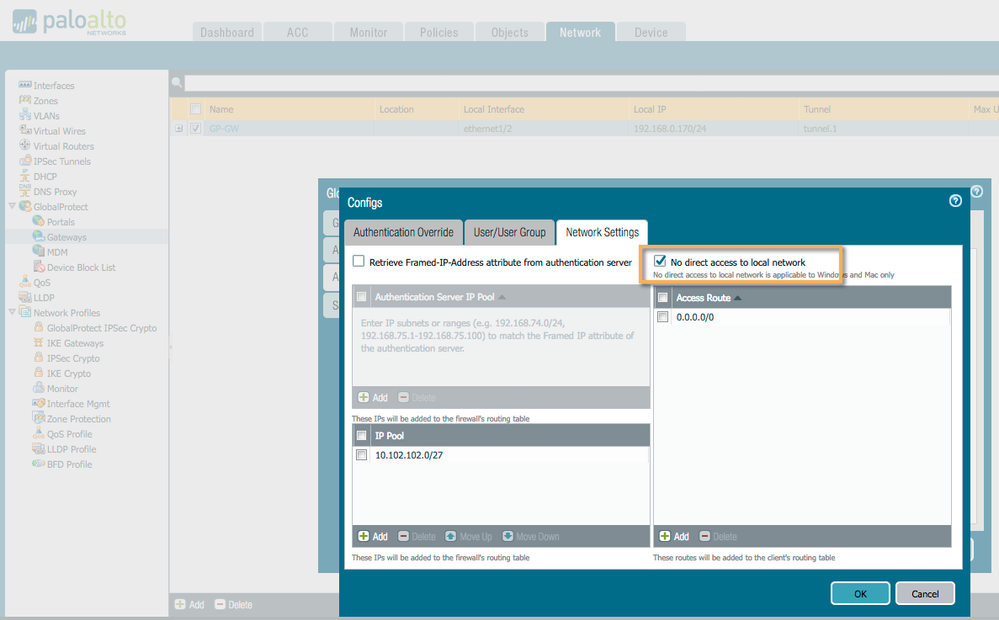Image resolution: width=999 pixels, height=620 pixels.
Task: Open the Interfaces sidebar item
Action: tap(54, 85)
